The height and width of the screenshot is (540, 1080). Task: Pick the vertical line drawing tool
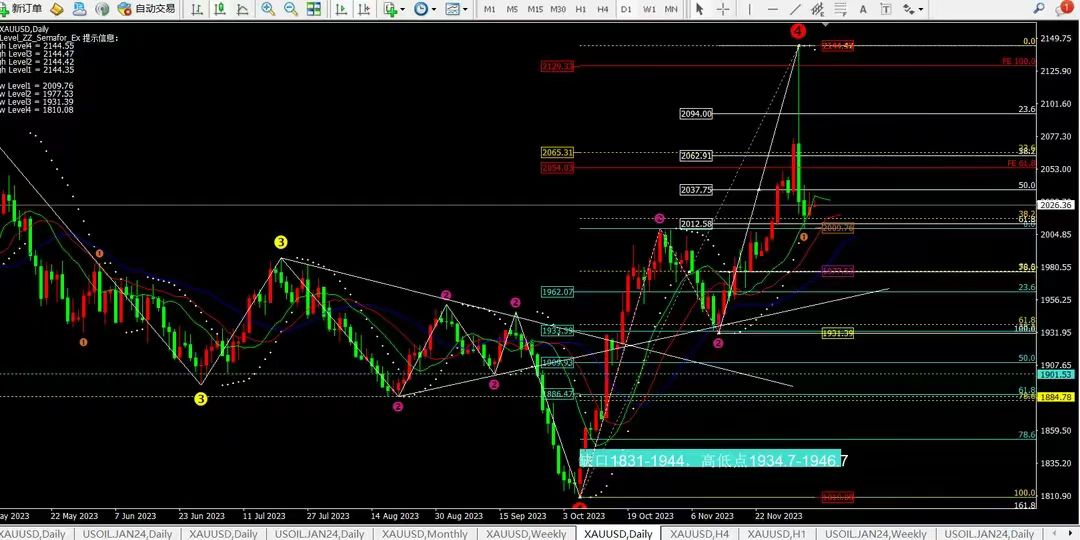749,9
